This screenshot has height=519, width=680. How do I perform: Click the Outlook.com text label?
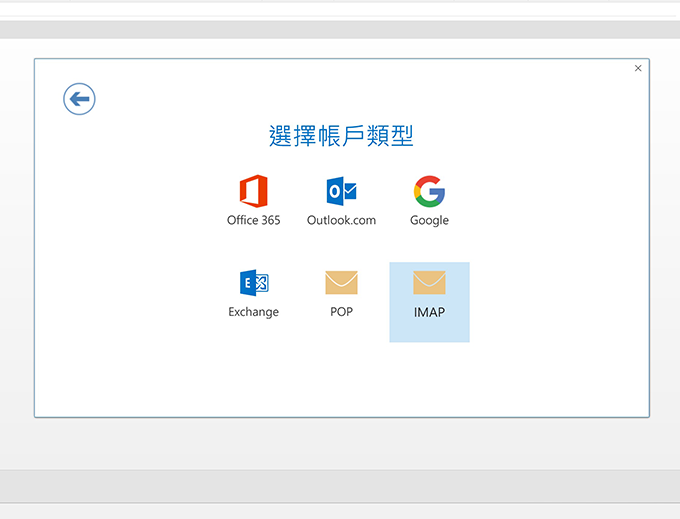pos(341,220)
